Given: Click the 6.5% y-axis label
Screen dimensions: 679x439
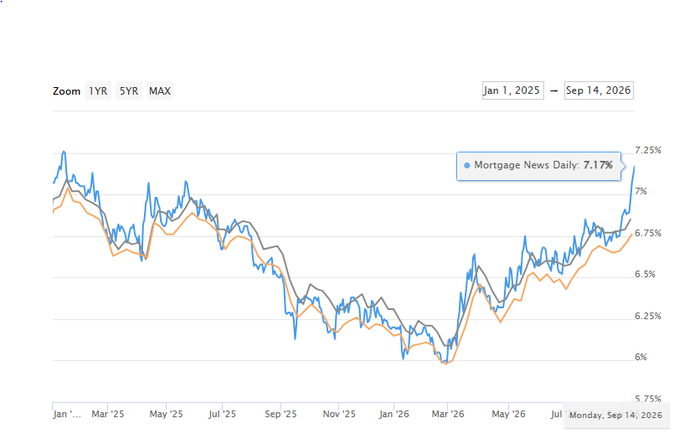Looking at the screenshot, I should click(x=645, y=274).
